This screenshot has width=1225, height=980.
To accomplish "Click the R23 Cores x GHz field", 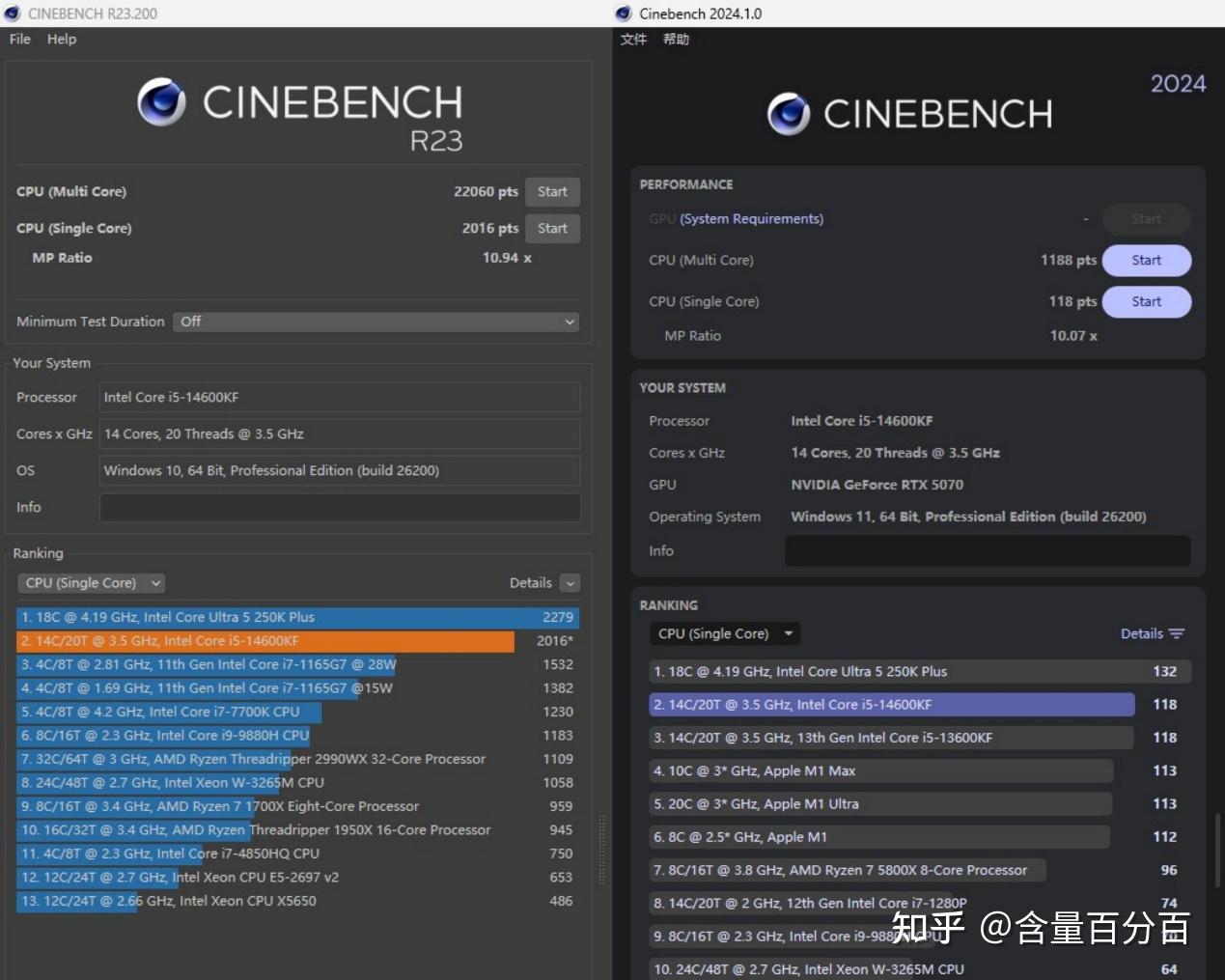I will pos(340,434).
